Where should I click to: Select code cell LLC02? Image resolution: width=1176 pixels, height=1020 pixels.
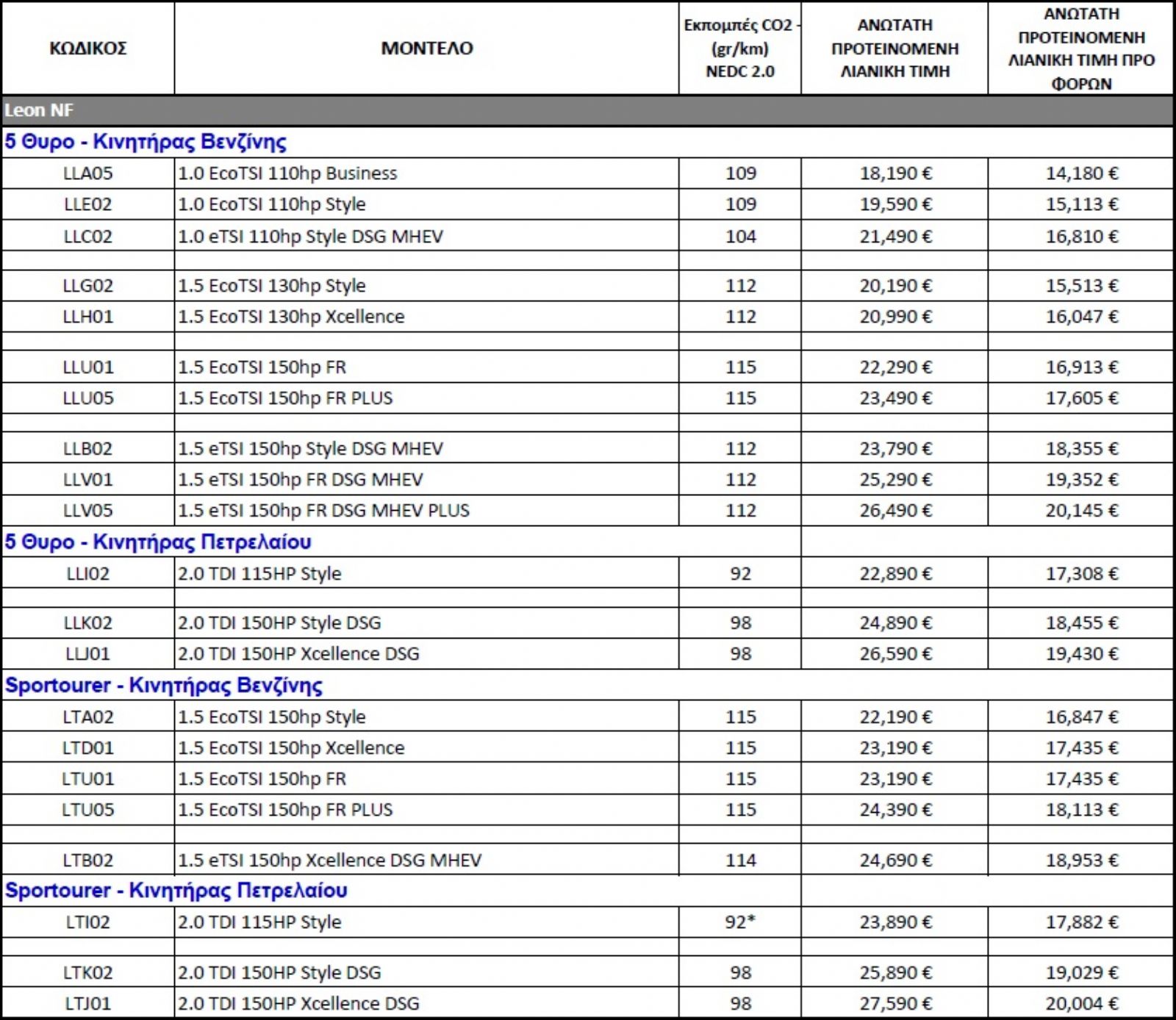pyautogui.click(x=87, y=237)
